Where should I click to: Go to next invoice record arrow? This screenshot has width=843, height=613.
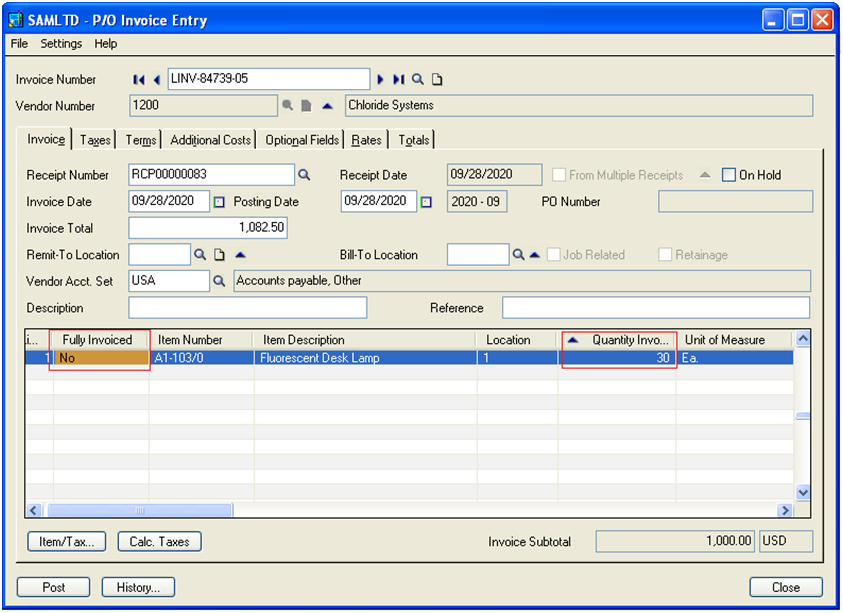[380, 80]
